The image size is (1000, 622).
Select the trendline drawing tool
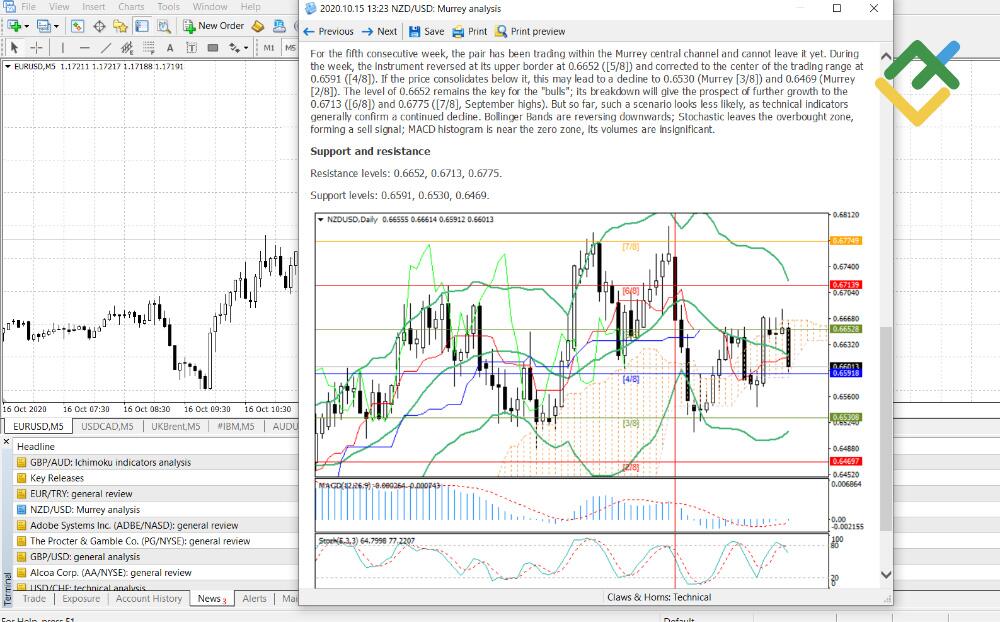[107, 47]
